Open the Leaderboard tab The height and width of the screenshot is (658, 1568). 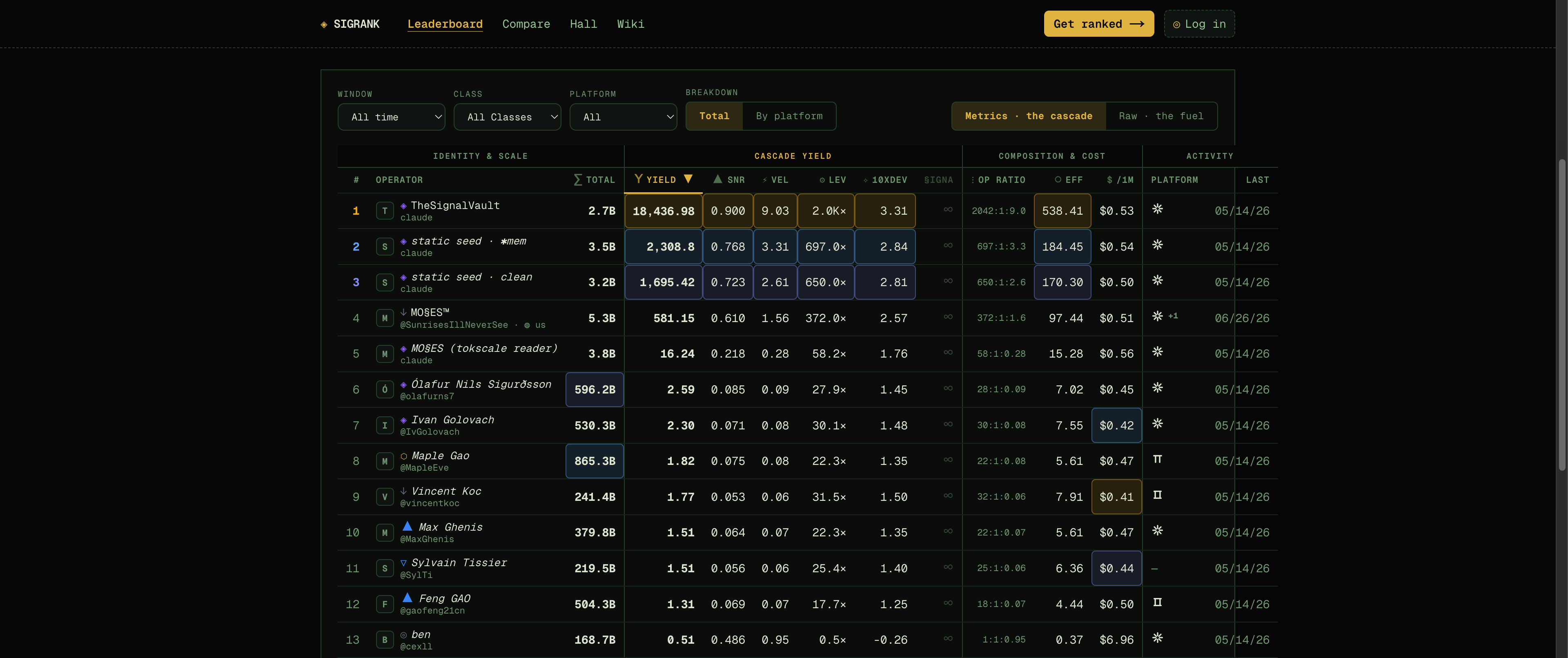(x=445, y=24)
